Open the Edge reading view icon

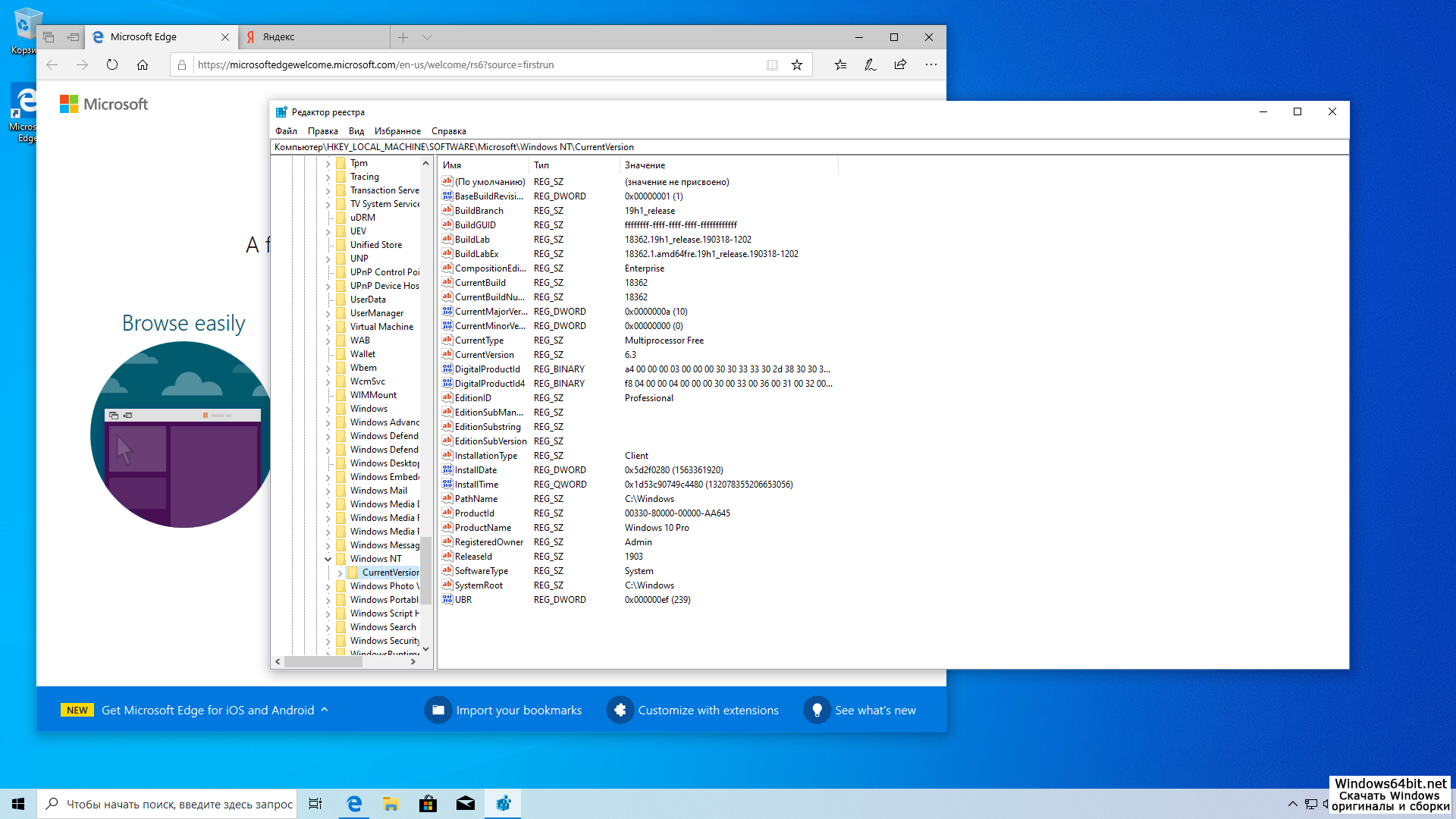click(772, 65)
